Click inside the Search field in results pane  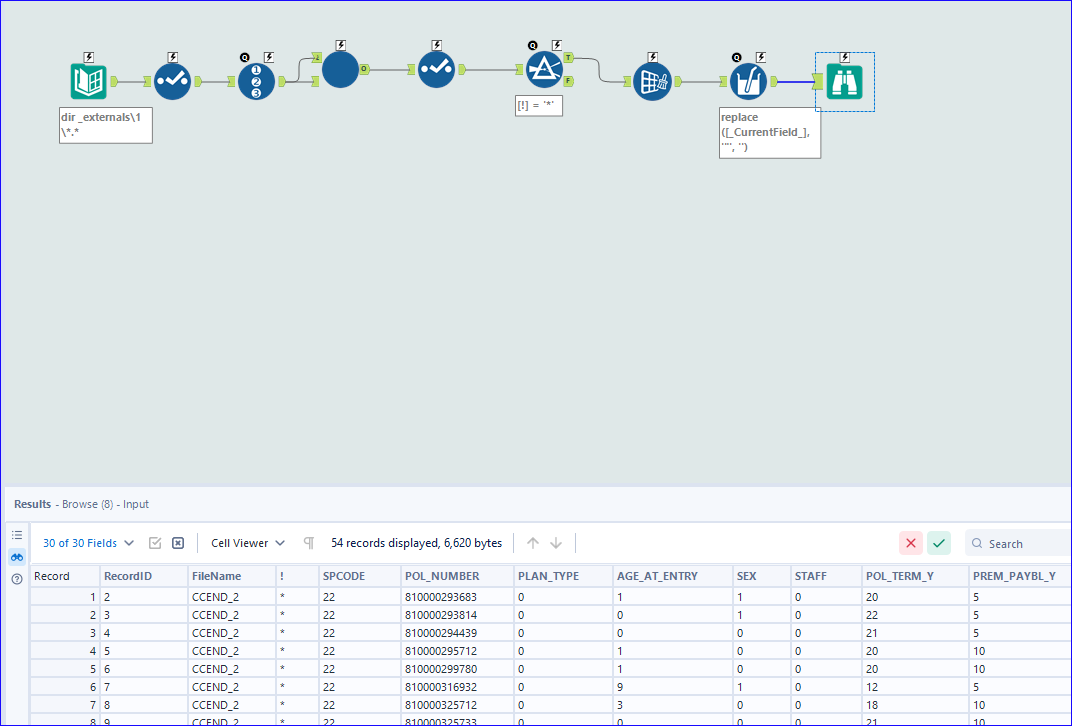[x=1015, y=543]
